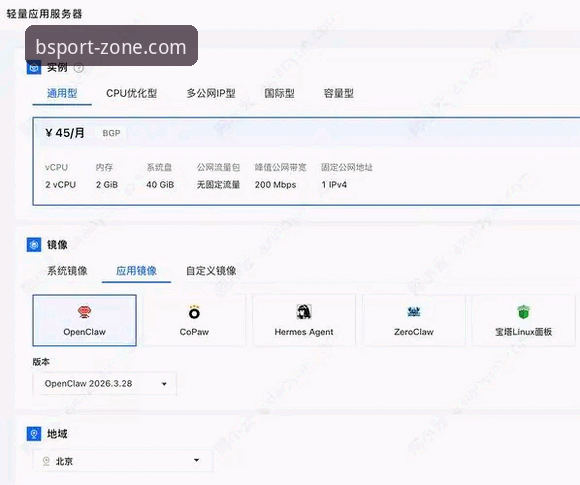Select the 应用镜像 tab
Viewport: 580px width, 485px height.
(136, 271)
